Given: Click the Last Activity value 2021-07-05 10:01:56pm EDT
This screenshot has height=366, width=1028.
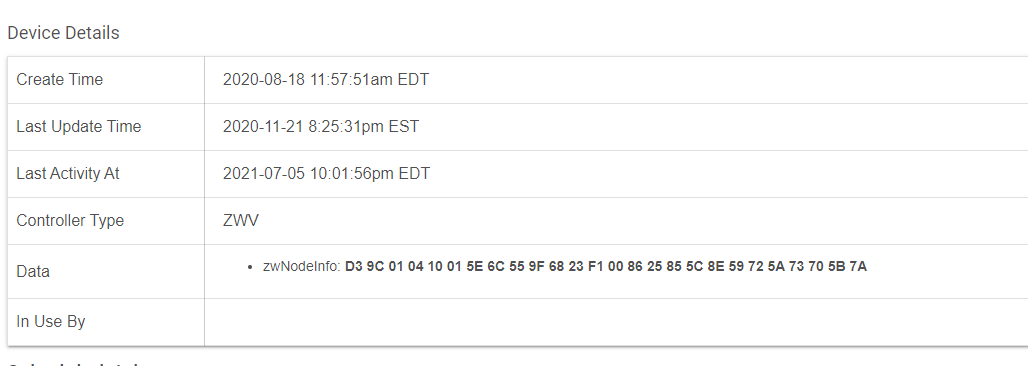Looking at the screenshot, I should point(326,174).
